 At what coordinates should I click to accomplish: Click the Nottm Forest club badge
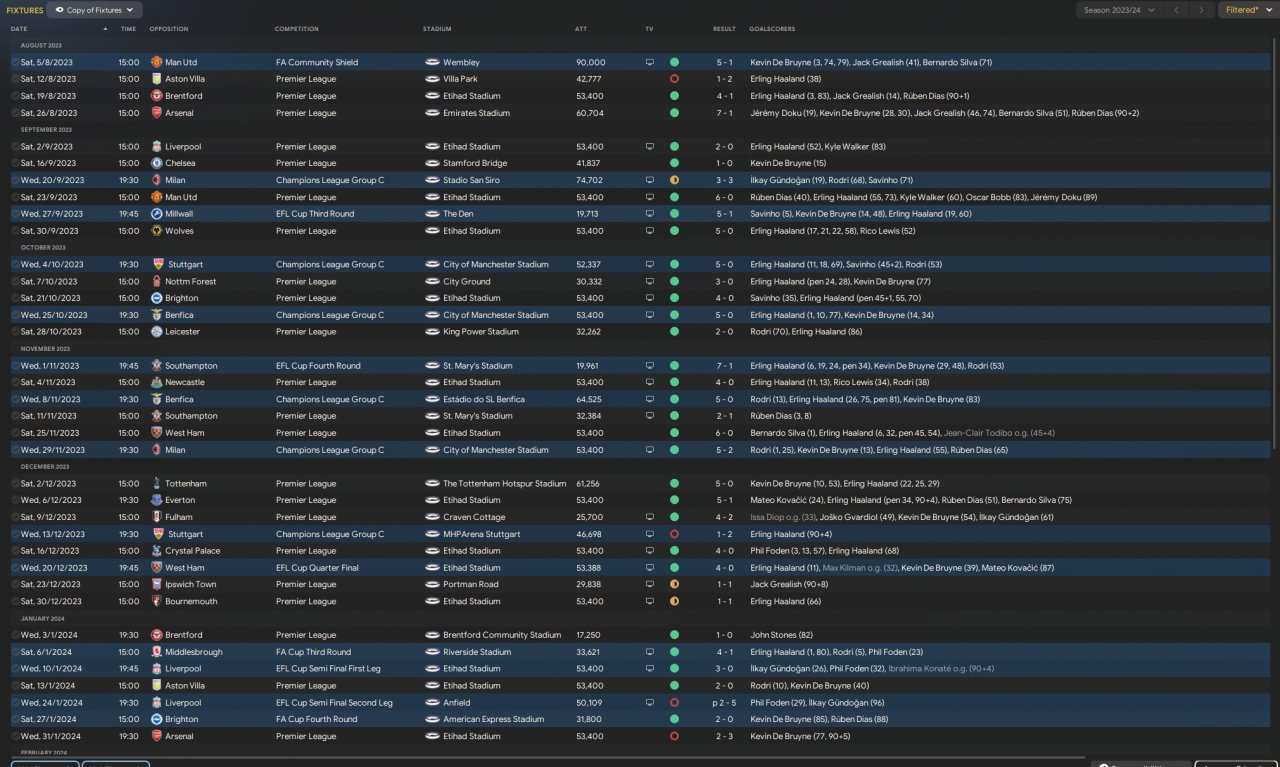click(x=156, y=281)
